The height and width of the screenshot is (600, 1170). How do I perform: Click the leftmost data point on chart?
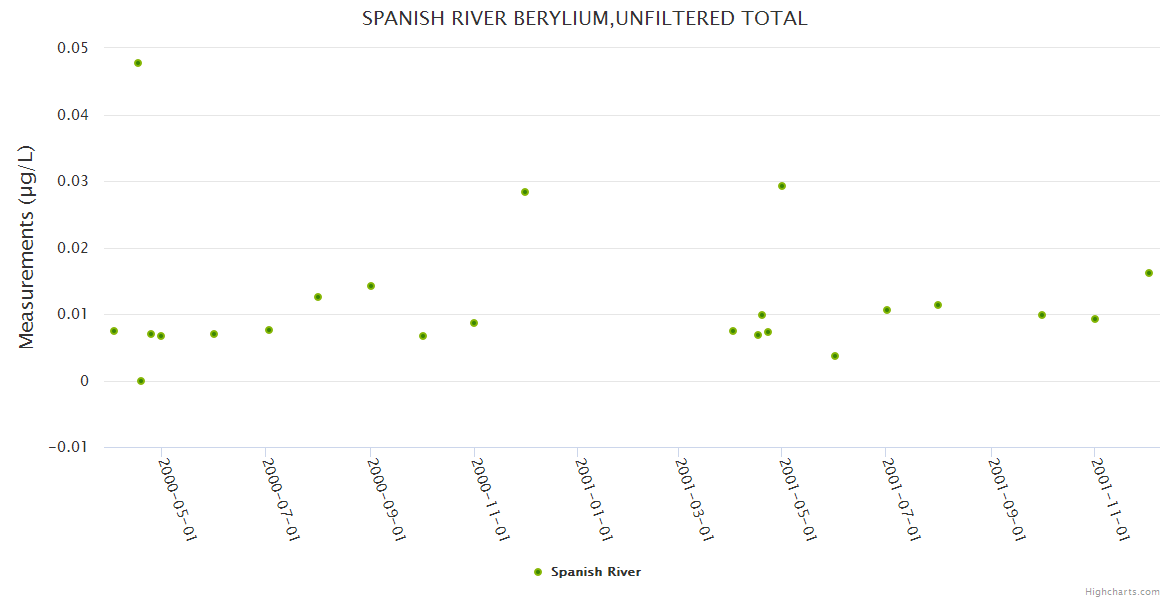114,331
